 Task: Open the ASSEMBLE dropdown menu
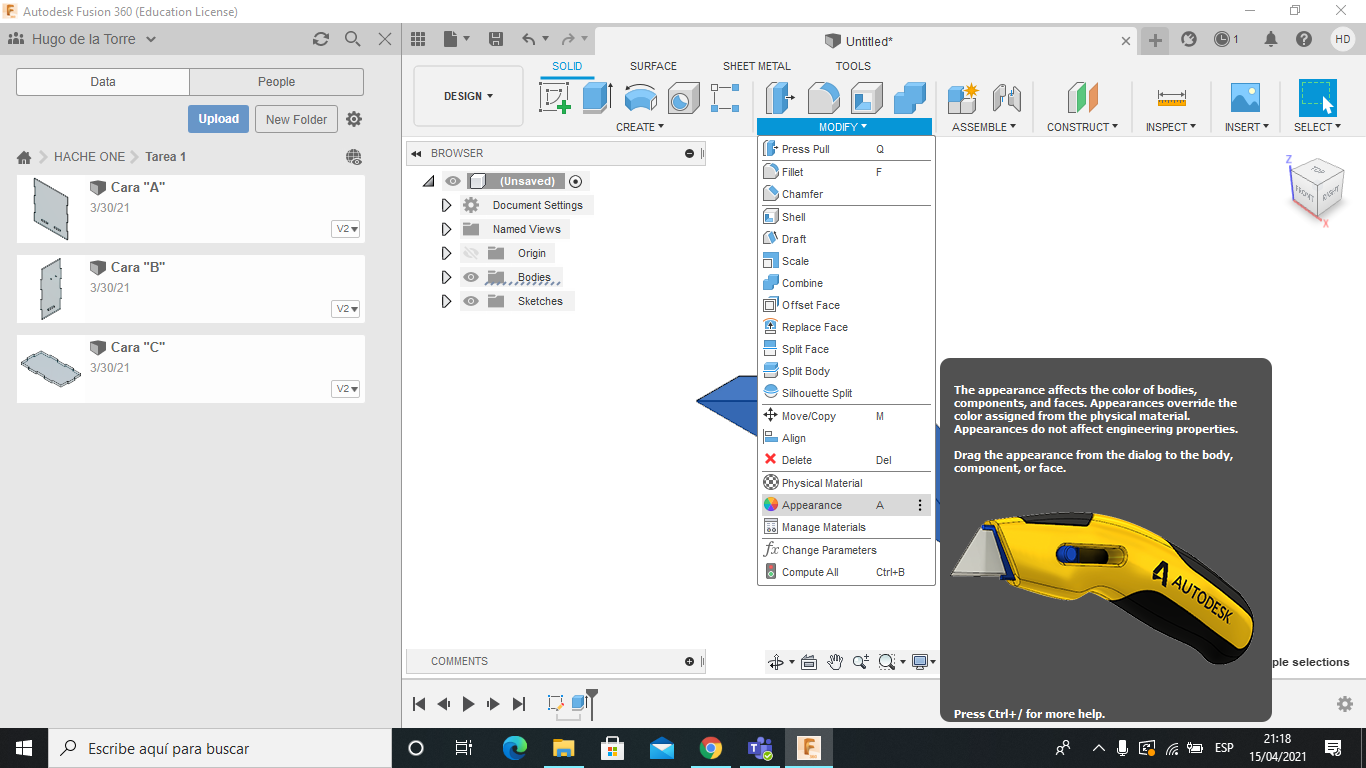click(x=984, y=127)
